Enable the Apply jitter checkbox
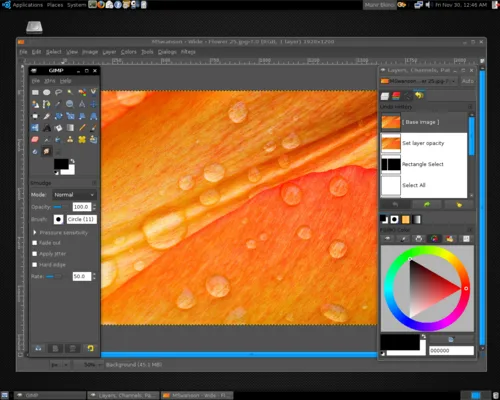The width and height of the screenshot is (500, 400). (x=35, y=254)
